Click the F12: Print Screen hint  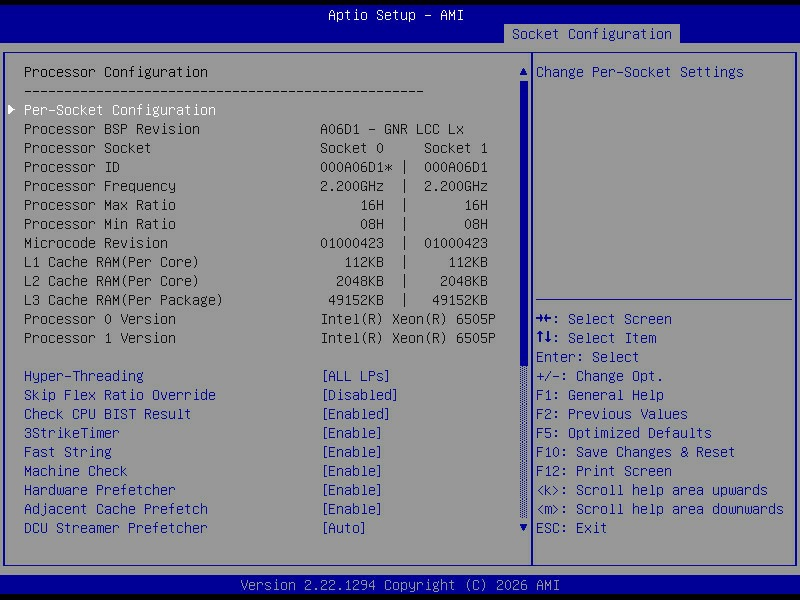pyautogui.click(x=604, y=471)
